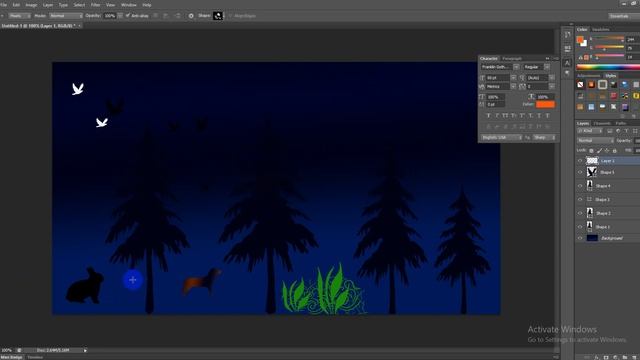Switch to the Character tab
The width and height of the screenshot is (640, 360).
click(489, 58)
